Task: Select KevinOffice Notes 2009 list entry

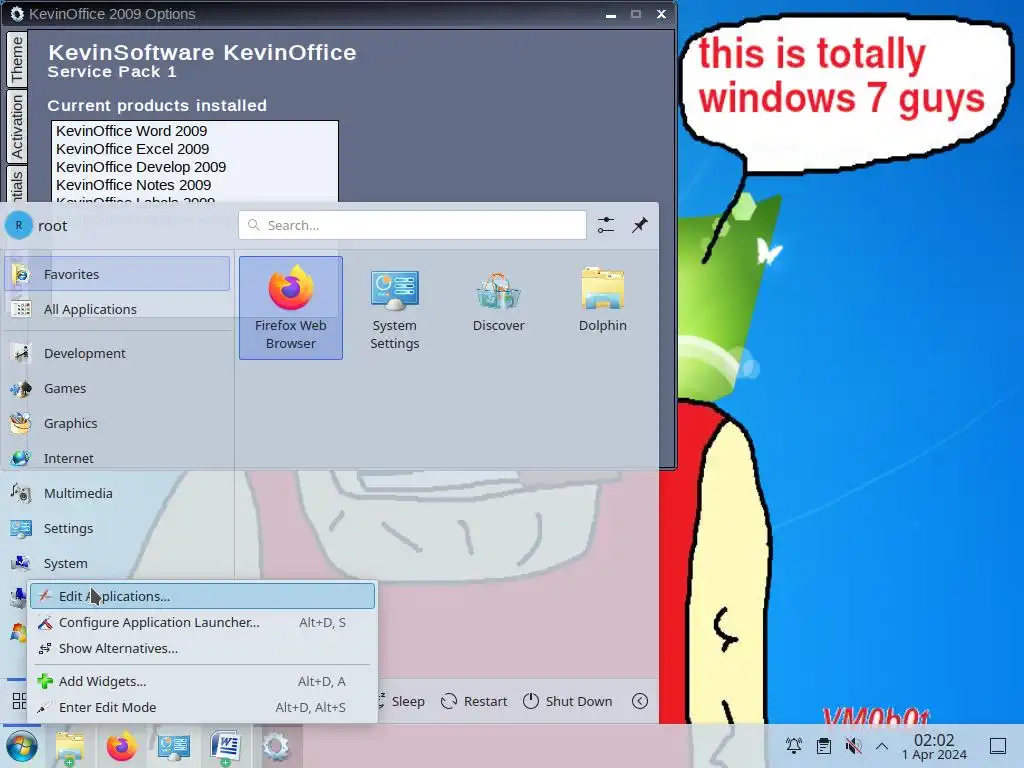Action: 195,185
